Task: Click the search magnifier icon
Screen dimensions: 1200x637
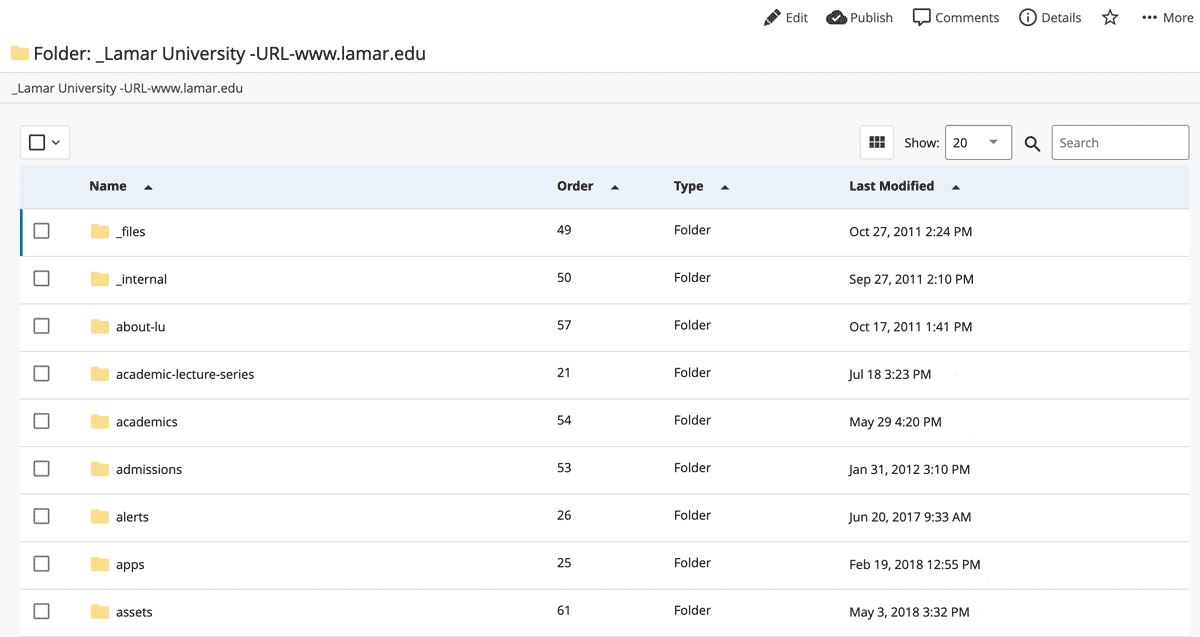Action: pyautogui.click(x=1033, y=144)
